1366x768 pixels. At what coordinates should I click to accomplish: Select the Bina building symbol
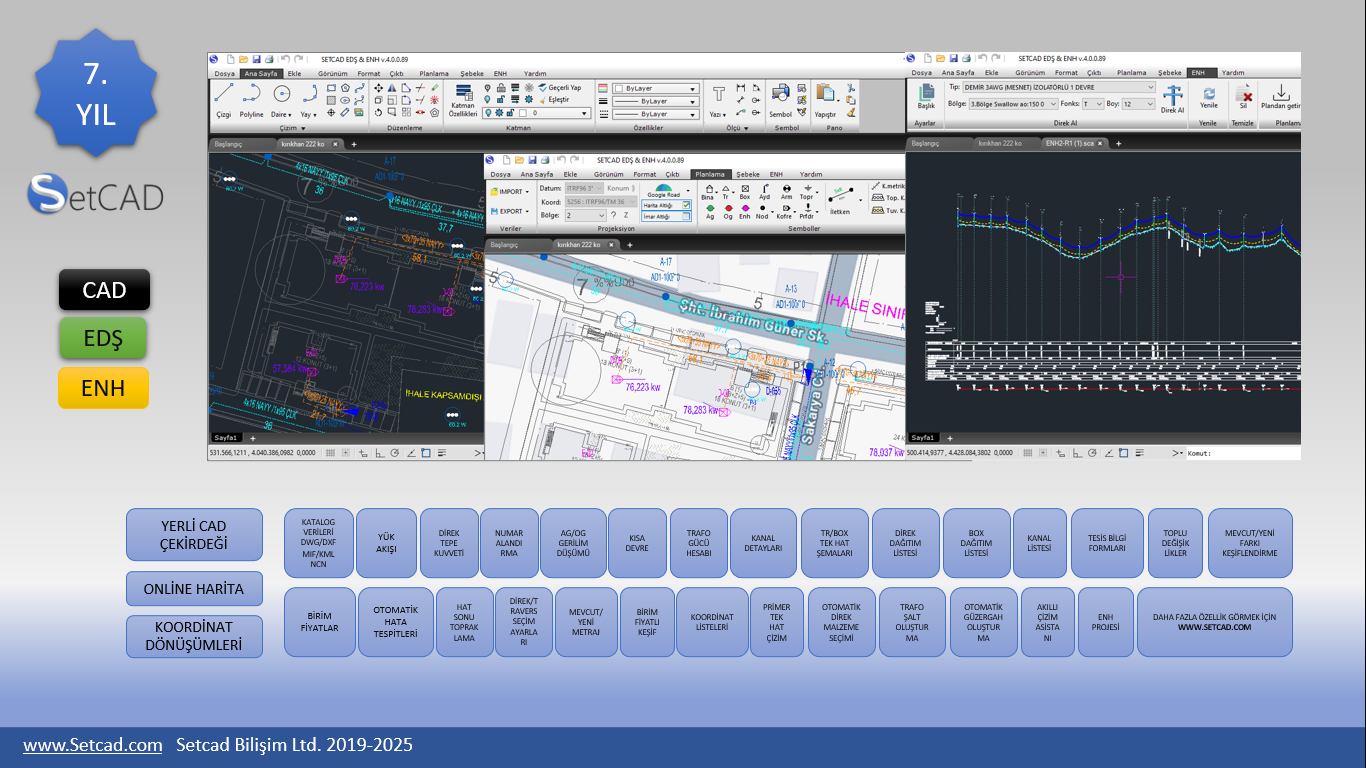click(708, 191)
